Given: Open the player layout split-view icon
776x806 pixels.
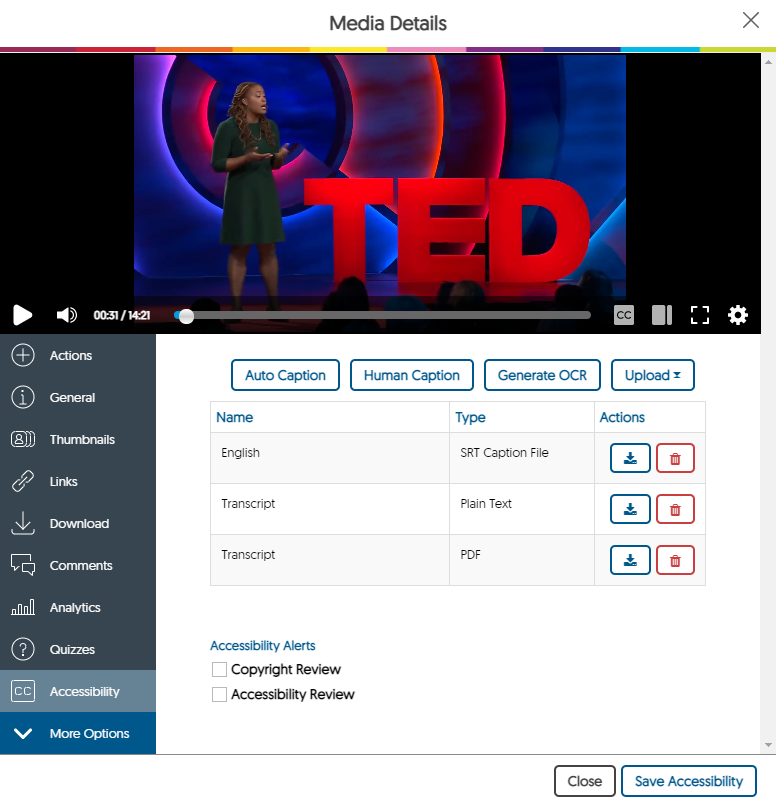Looking at the screenshot, I should [x=661, y=315].
